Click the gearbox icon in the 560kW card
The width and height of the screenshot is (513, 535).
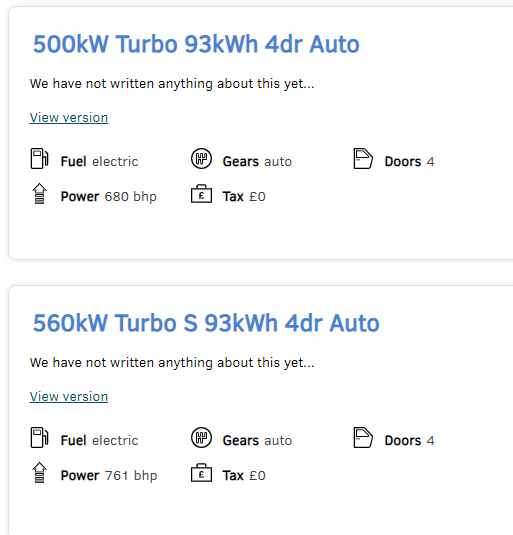[x=201, y=437]
